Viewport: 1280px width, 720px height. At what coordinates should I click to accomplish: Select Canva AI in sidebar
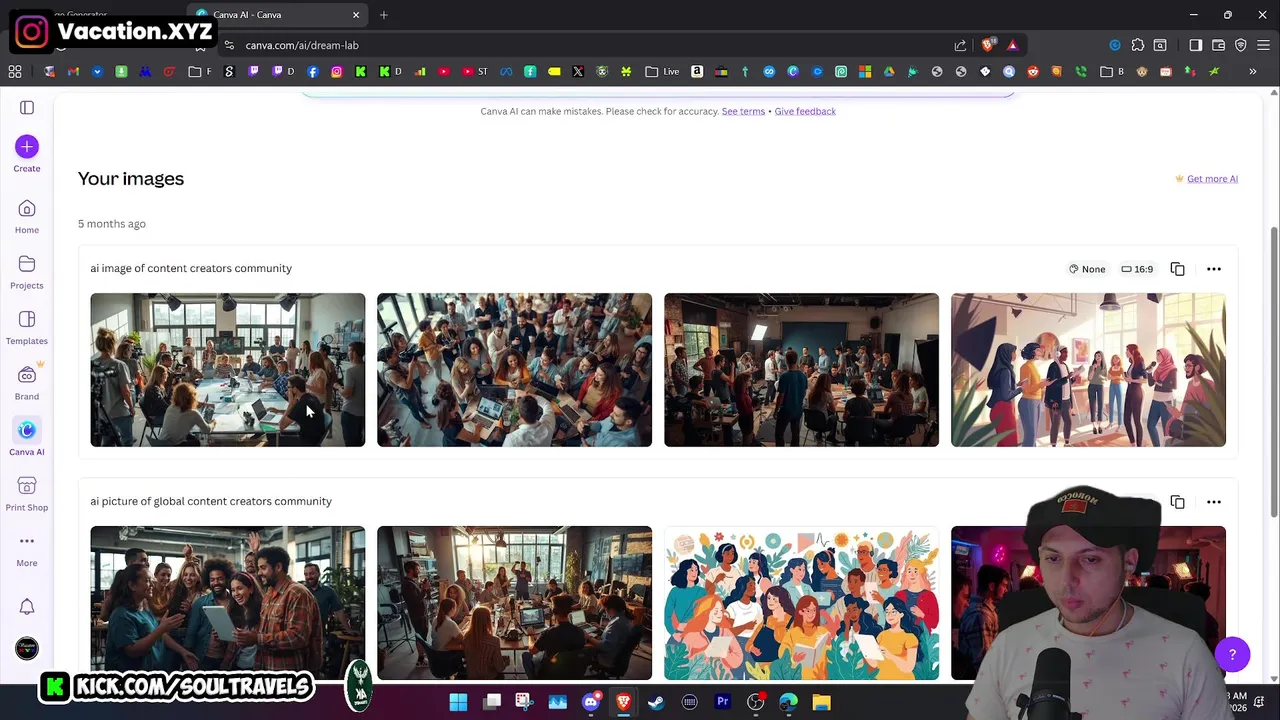pos(27,437)
